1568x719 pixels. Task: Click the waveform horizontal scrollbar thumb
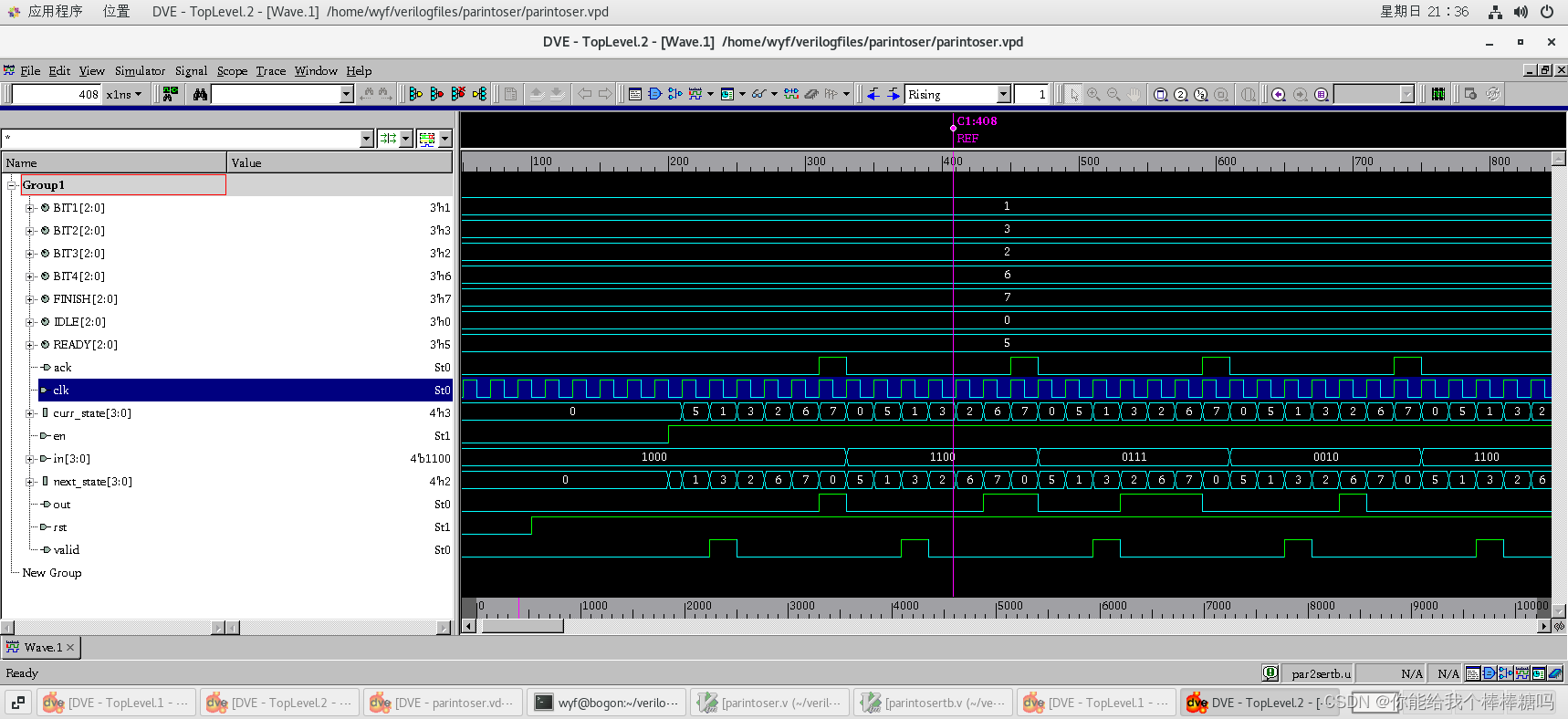pyautogui.click(x=522, y=626)
